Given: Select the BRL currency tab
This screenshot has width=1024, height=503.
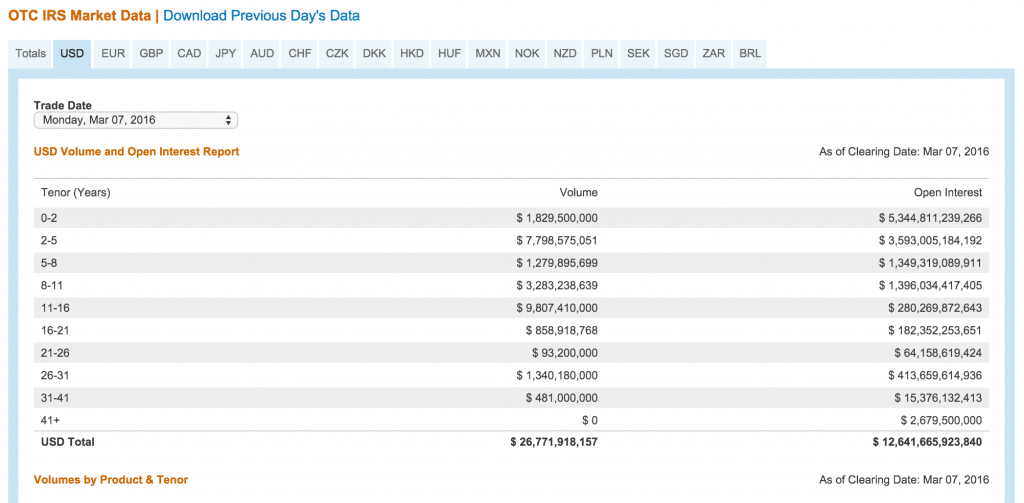Looking at the screenshot, I should point(749,53).
